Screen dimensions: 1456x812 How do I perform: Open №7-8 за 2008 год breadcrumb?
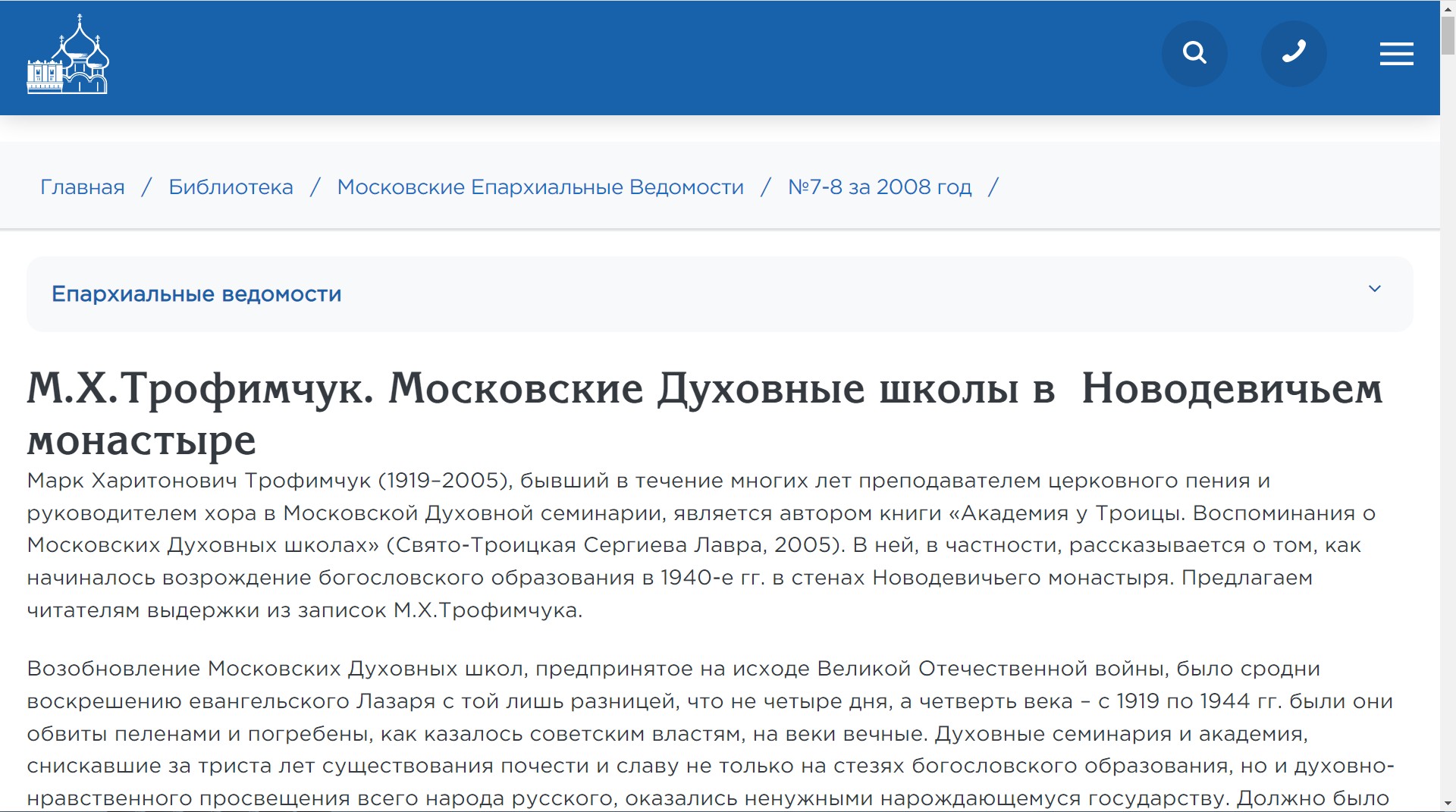point(880,187)
